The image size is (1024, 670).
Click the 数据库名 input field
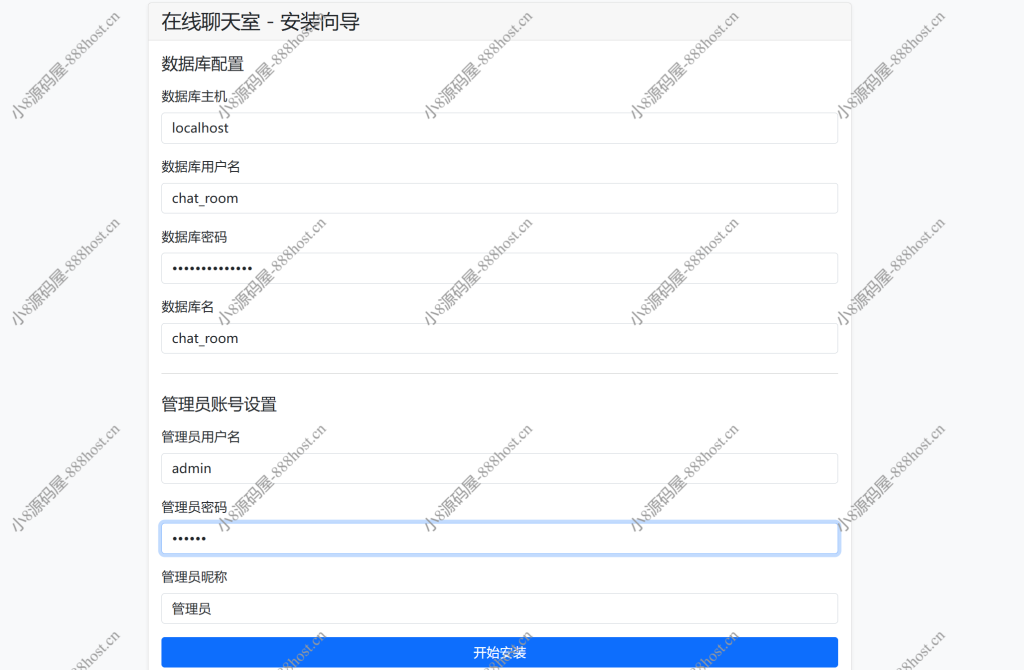click(500, 338)
